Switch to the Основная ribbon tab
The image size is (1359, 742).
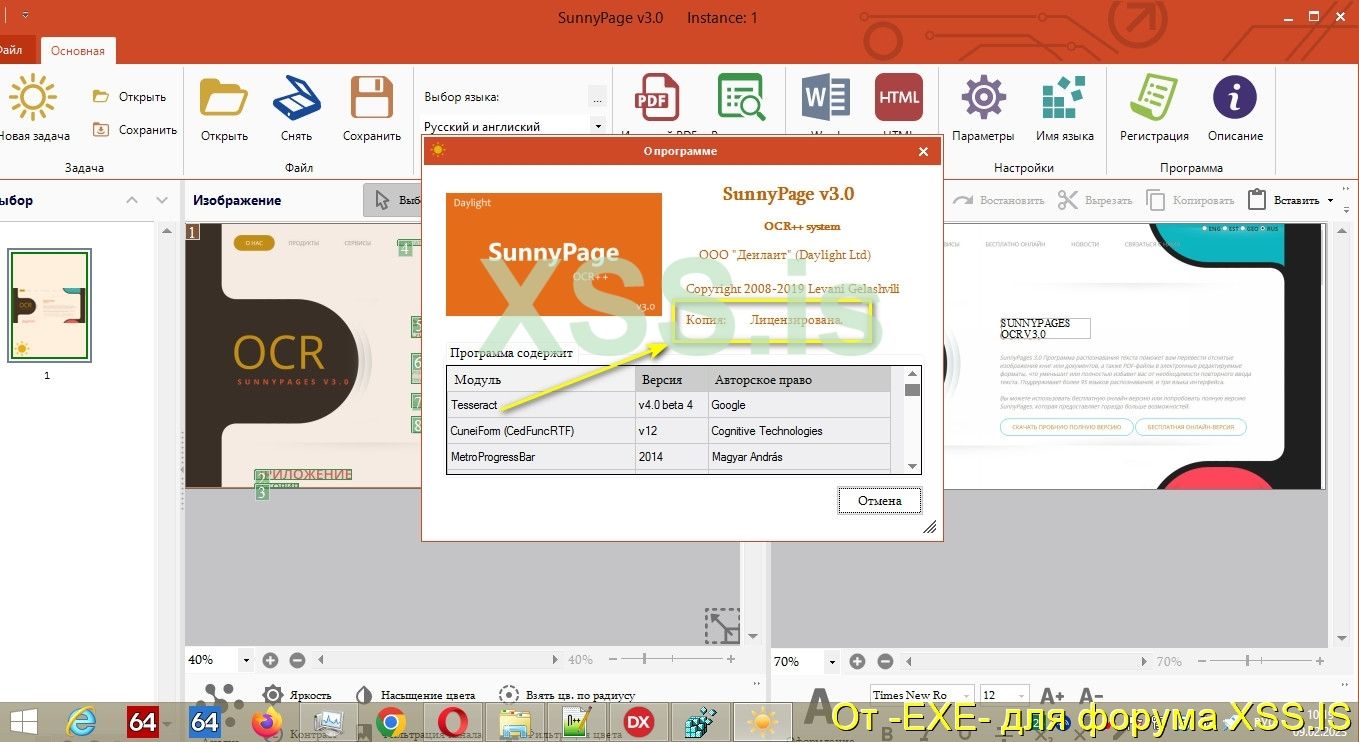[x=78, y=50]
